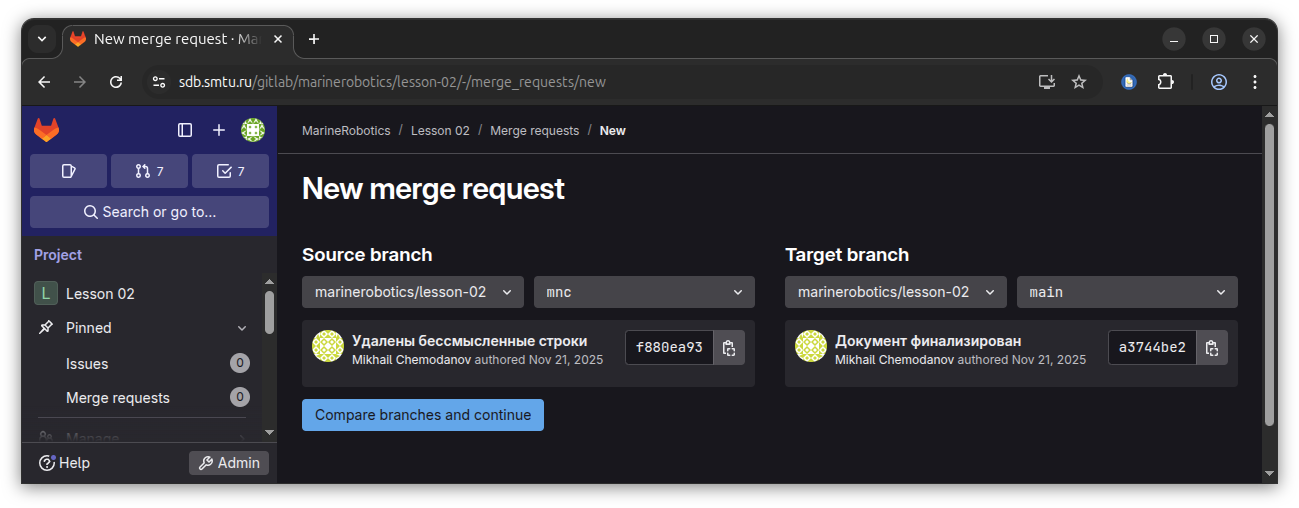Open assigned issues counter button
Viewport: 1299px width, 508px height.
point(68,171)
